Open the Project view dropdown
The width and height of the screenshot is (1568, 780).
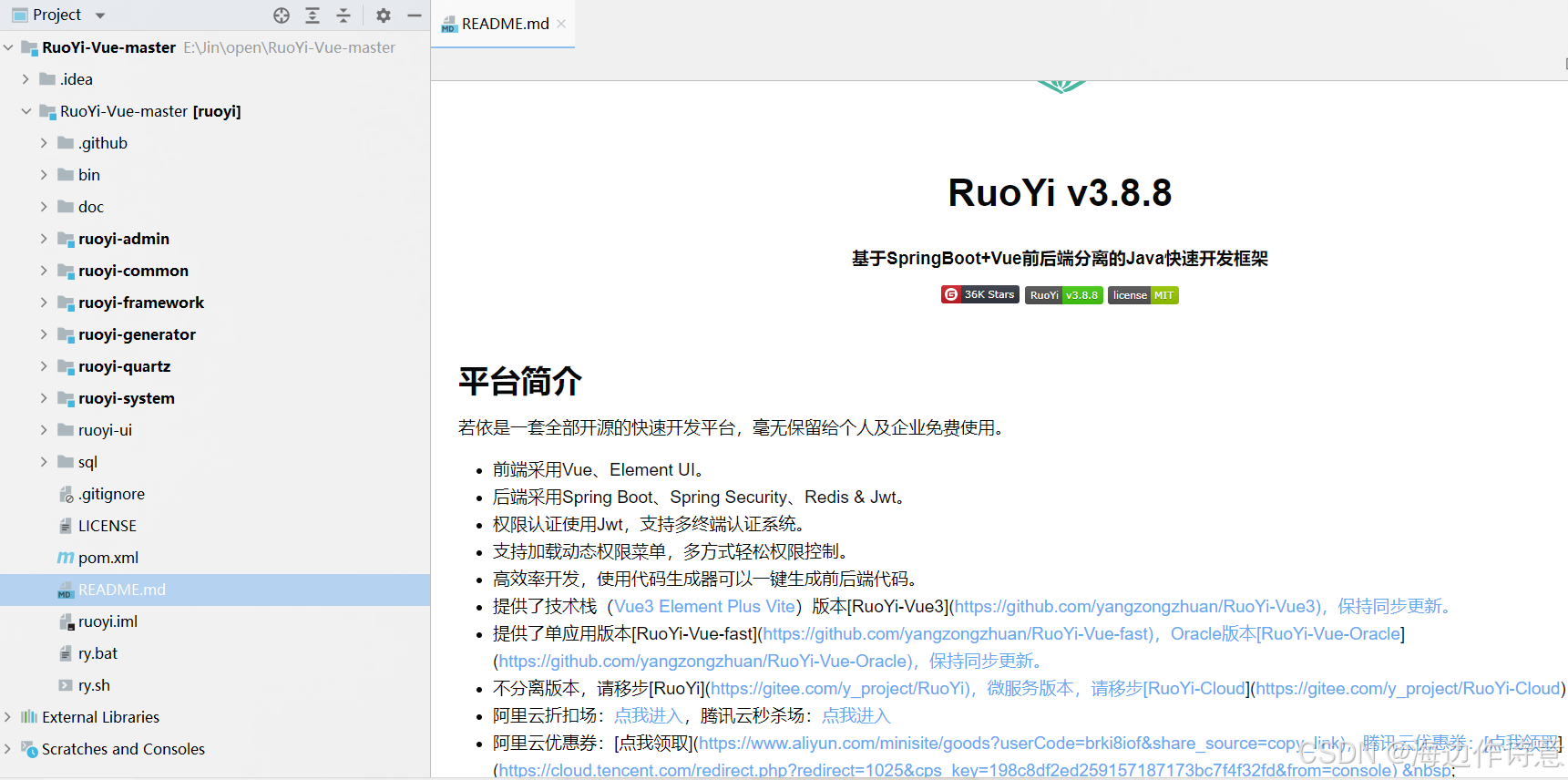tap(100, 15)
